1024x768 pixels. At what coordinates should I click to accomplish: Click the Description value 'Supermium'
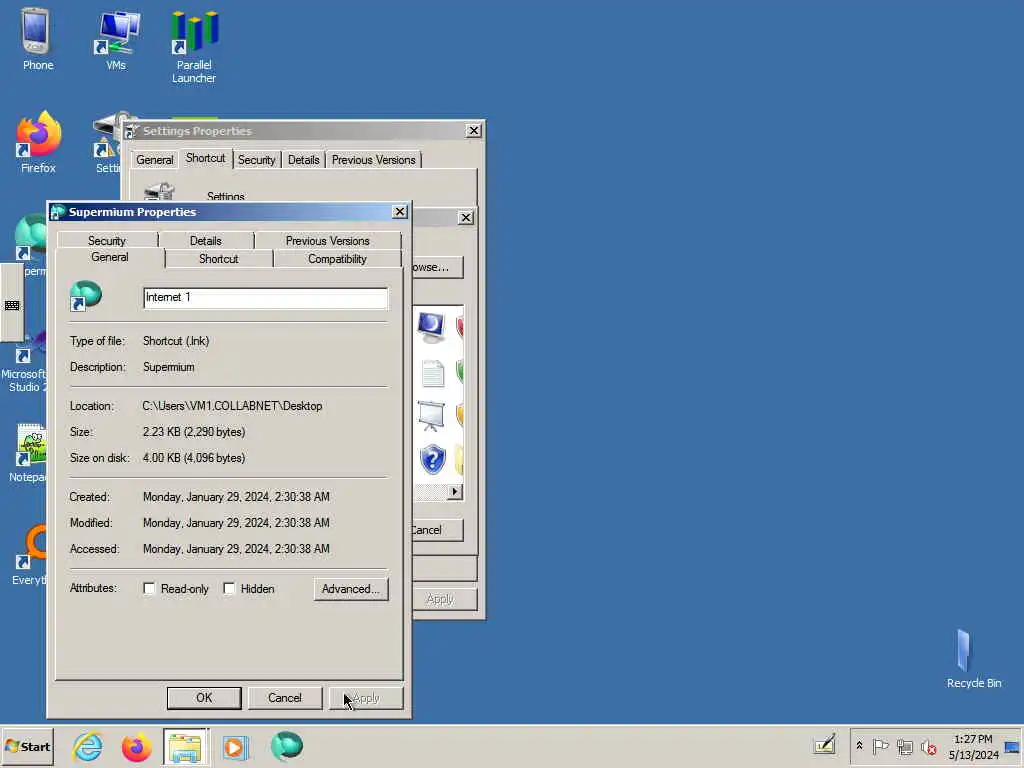[x=168, y=367]
